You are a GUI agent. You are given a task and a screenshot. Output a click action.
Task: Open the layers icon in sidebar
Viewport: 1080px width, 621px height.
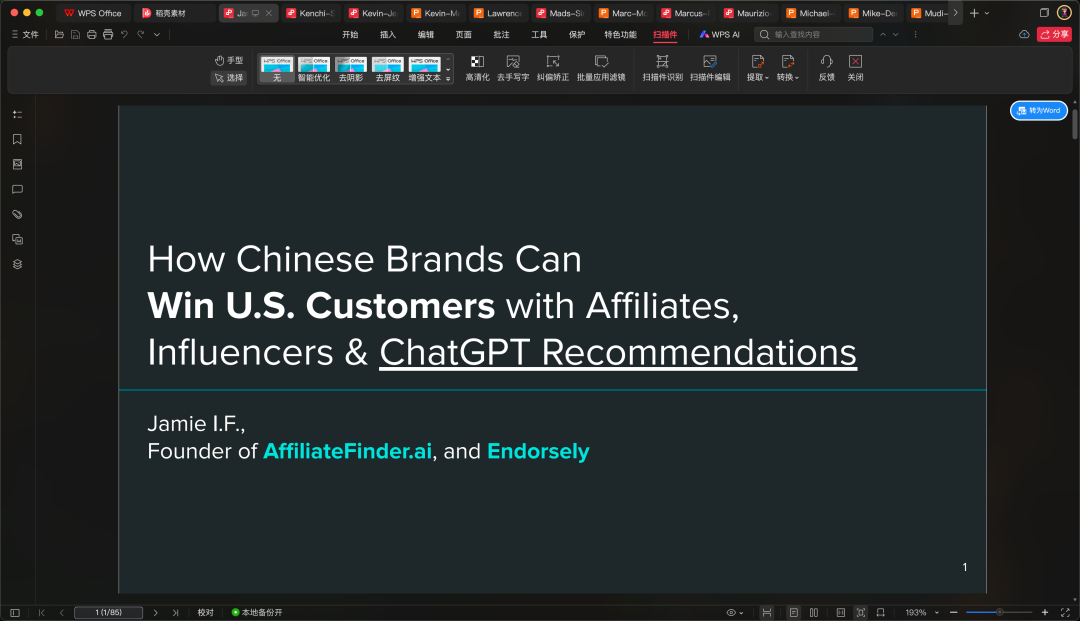tap(17, 264)
